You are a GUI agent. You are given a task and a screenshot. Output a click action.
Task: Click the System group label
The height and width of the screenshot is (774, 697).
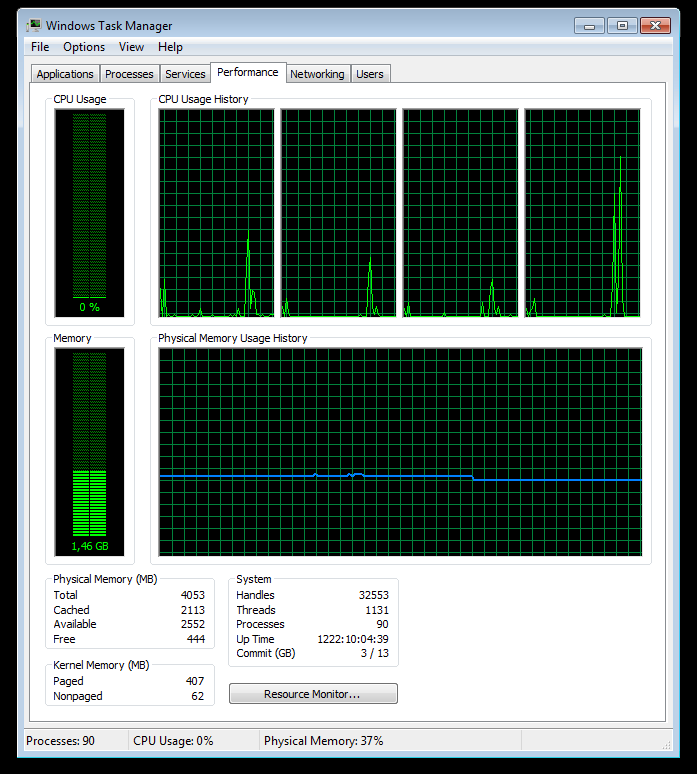coord(254,579)
